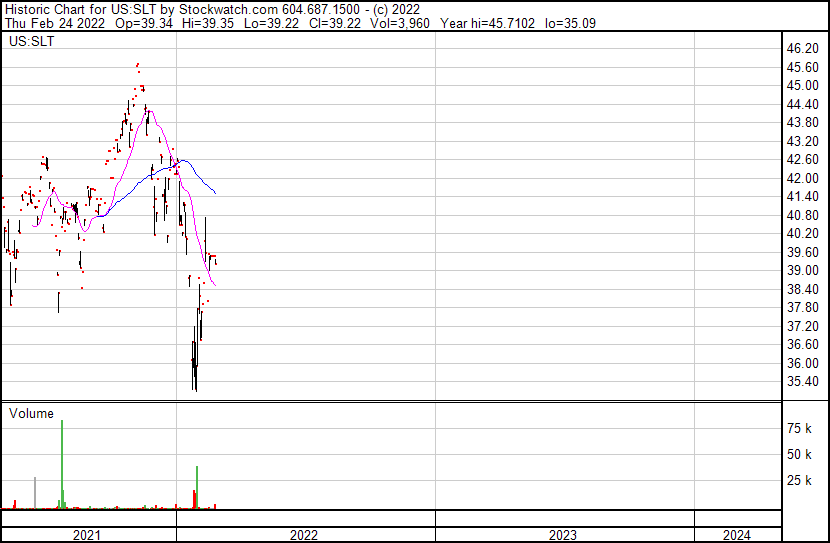Click the 39.00 price axis label
The width and height of the screenshot is (830, 543).
point(803,270)
